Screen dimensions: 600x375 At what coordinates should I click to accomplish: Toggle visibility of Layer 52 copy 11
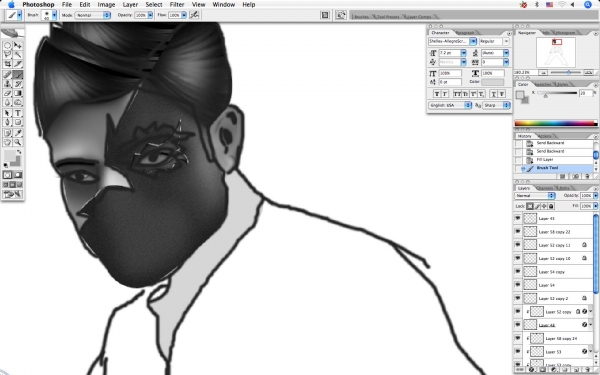(518, 245)
